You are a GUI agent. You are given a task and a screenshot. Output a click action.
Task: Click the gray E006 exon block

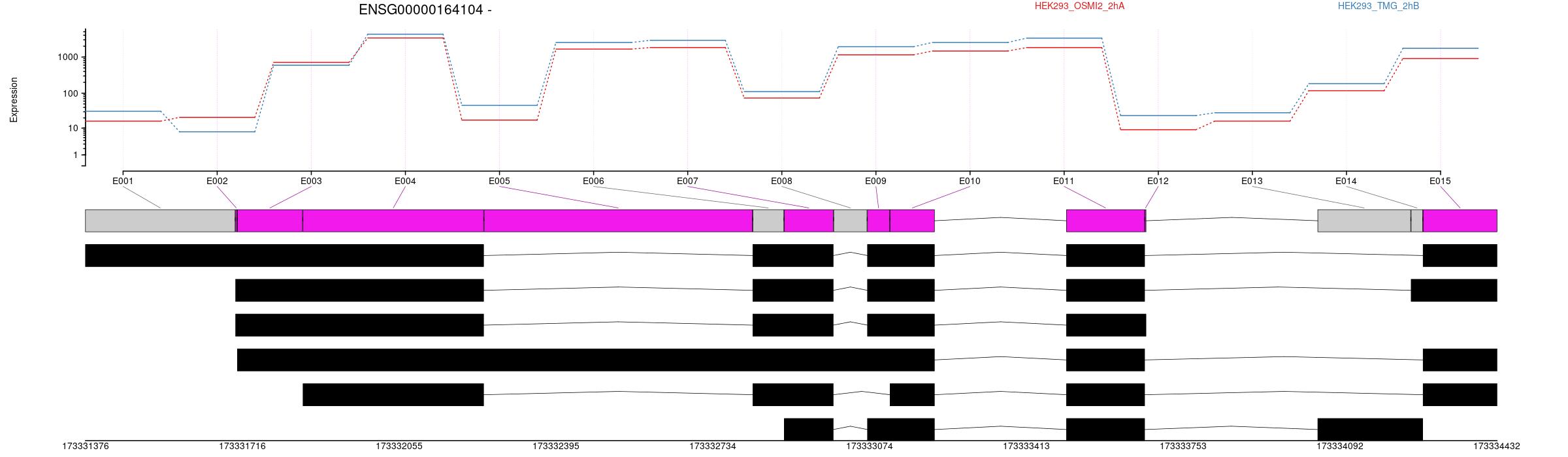(x=768, y=221)
